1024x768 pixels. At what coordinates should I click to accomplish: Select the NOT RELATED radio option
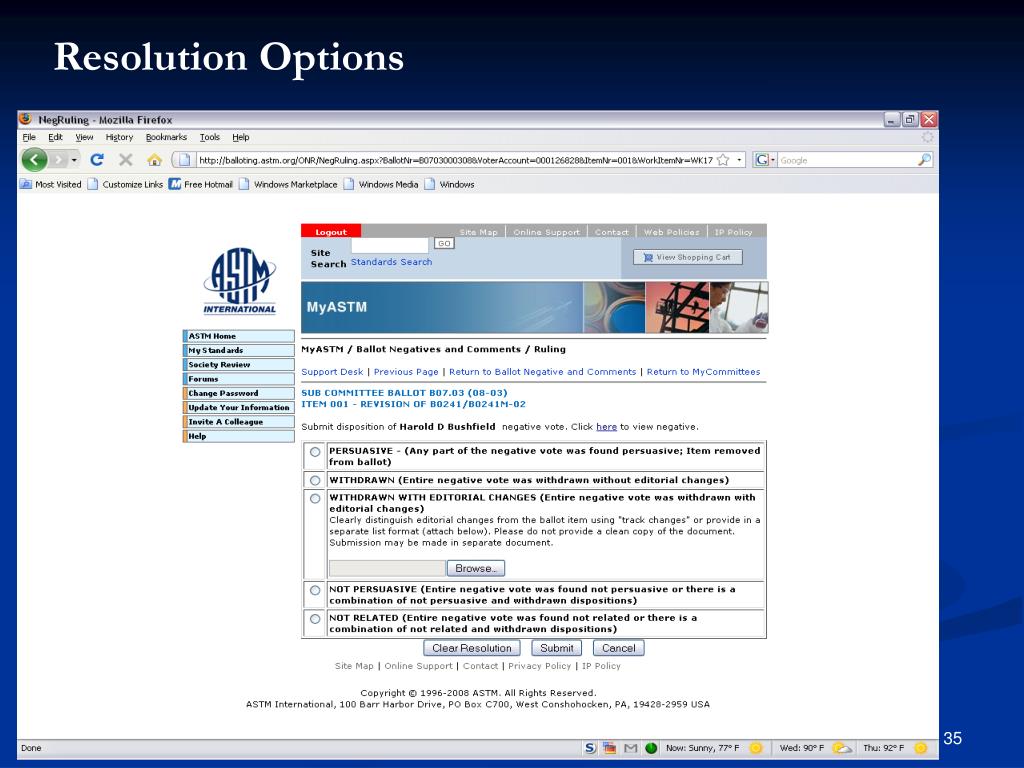315,618
